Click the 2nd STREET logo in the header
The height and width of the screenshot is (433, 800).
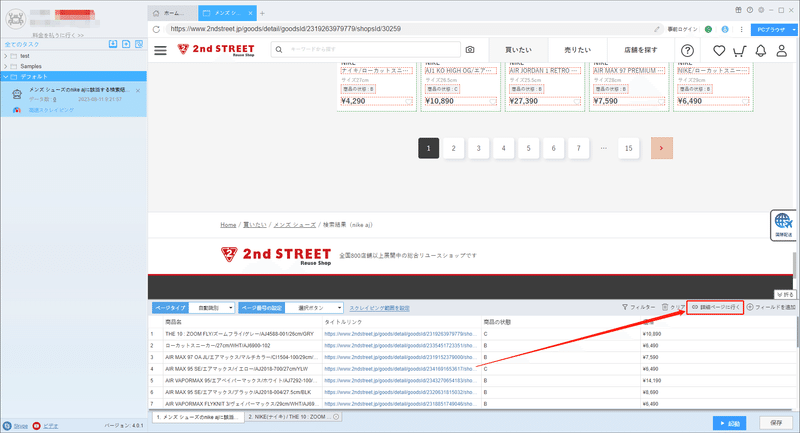215,49
